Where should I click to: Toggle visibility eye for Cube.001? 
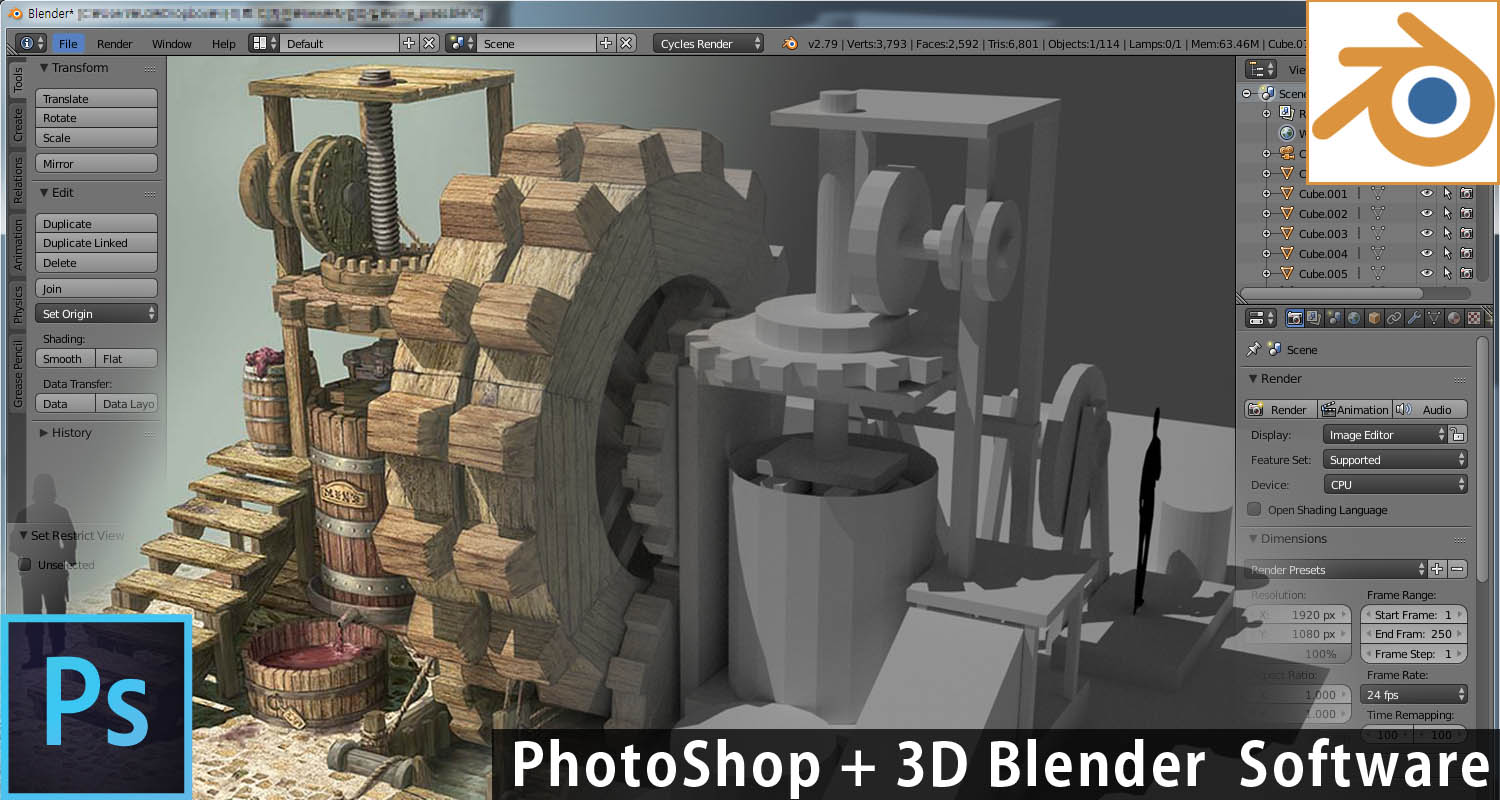tap(1427, 194)
